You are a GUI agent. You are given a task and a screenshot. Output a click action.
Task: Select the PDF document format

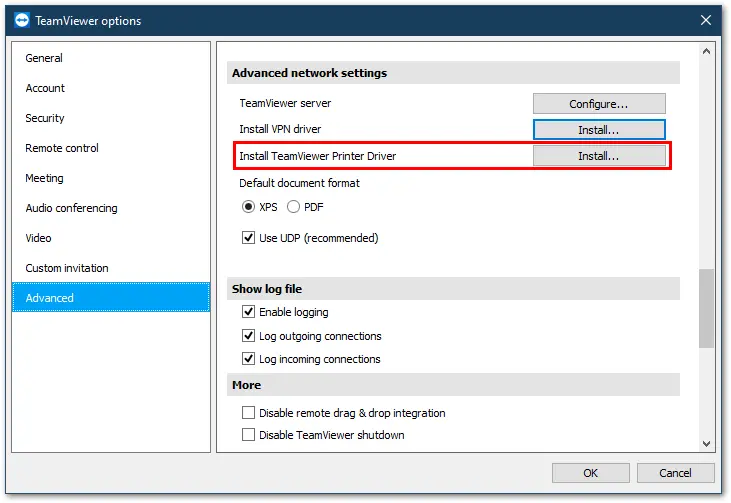click(x=293, y=207)
